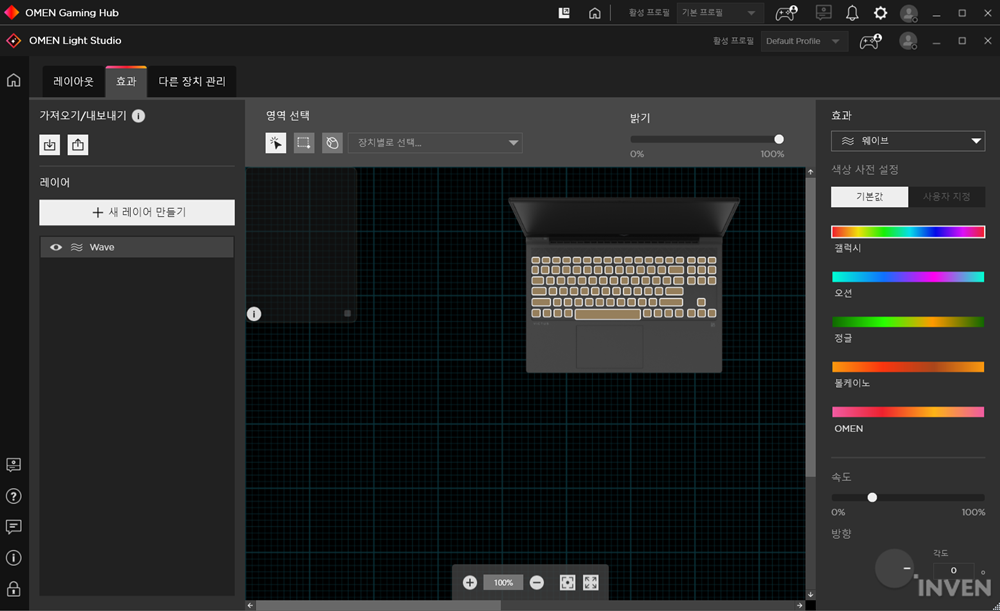The height and width of the screenshot is (611, 1000).
Task: Select the OMEN color preset
Action: point(908,412)
